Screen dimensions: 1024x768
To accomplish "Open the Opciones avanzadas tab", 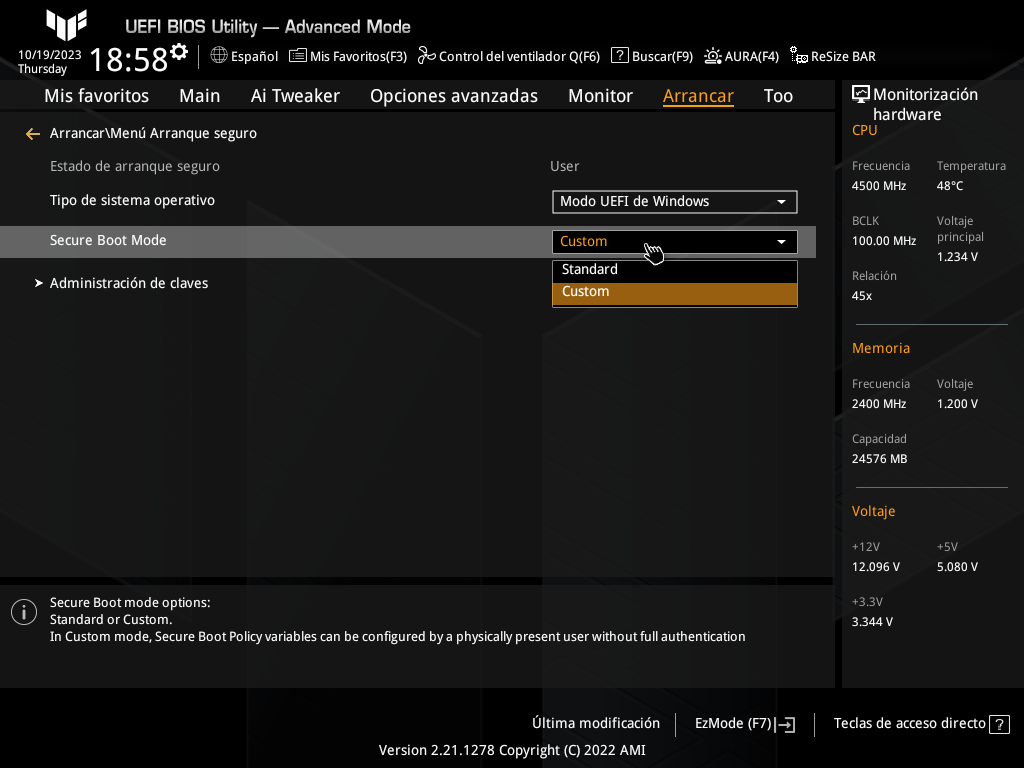I will 453,96.
